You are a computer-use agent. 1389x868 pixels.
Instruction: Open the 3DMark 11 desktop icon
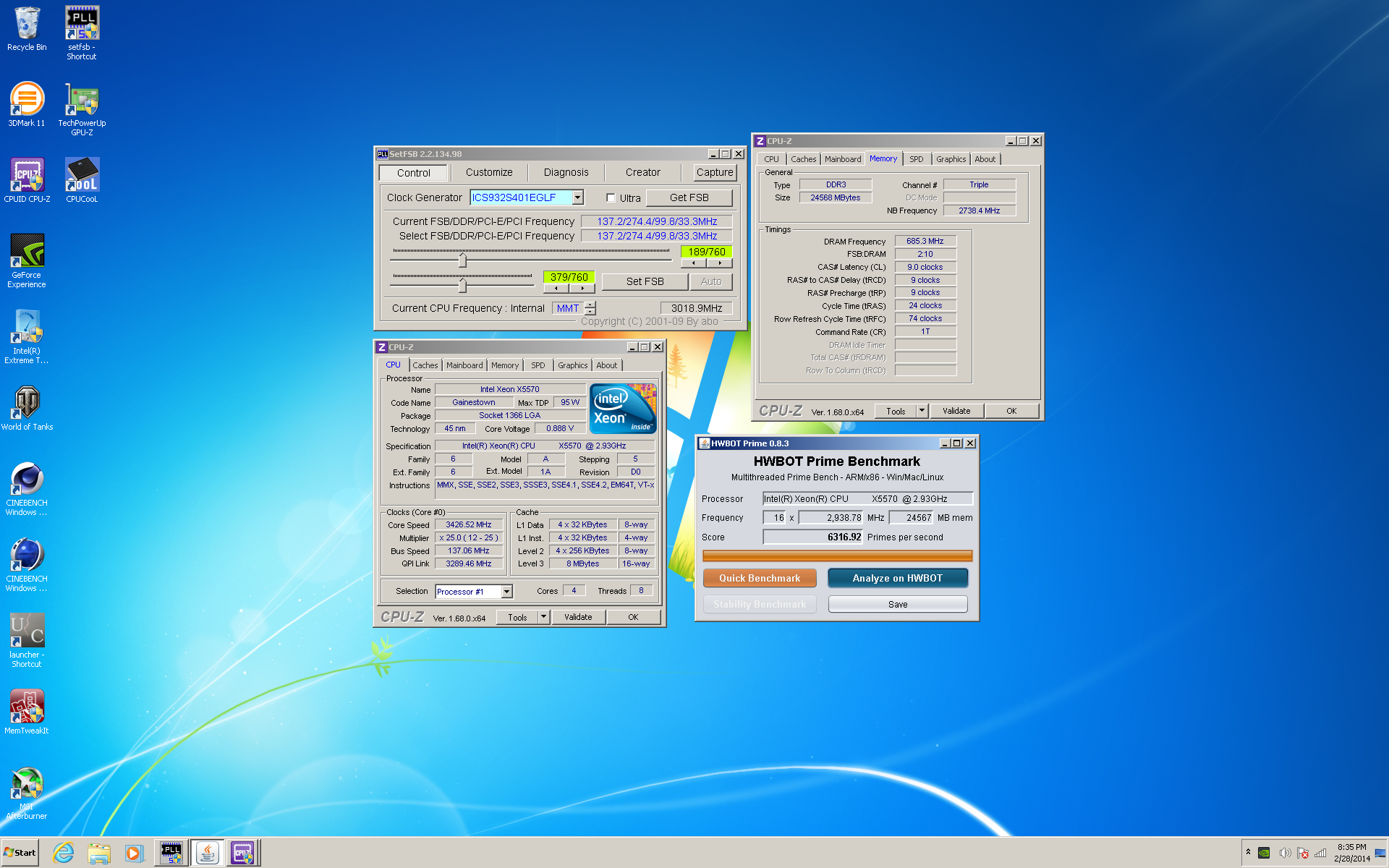point(27,105)
